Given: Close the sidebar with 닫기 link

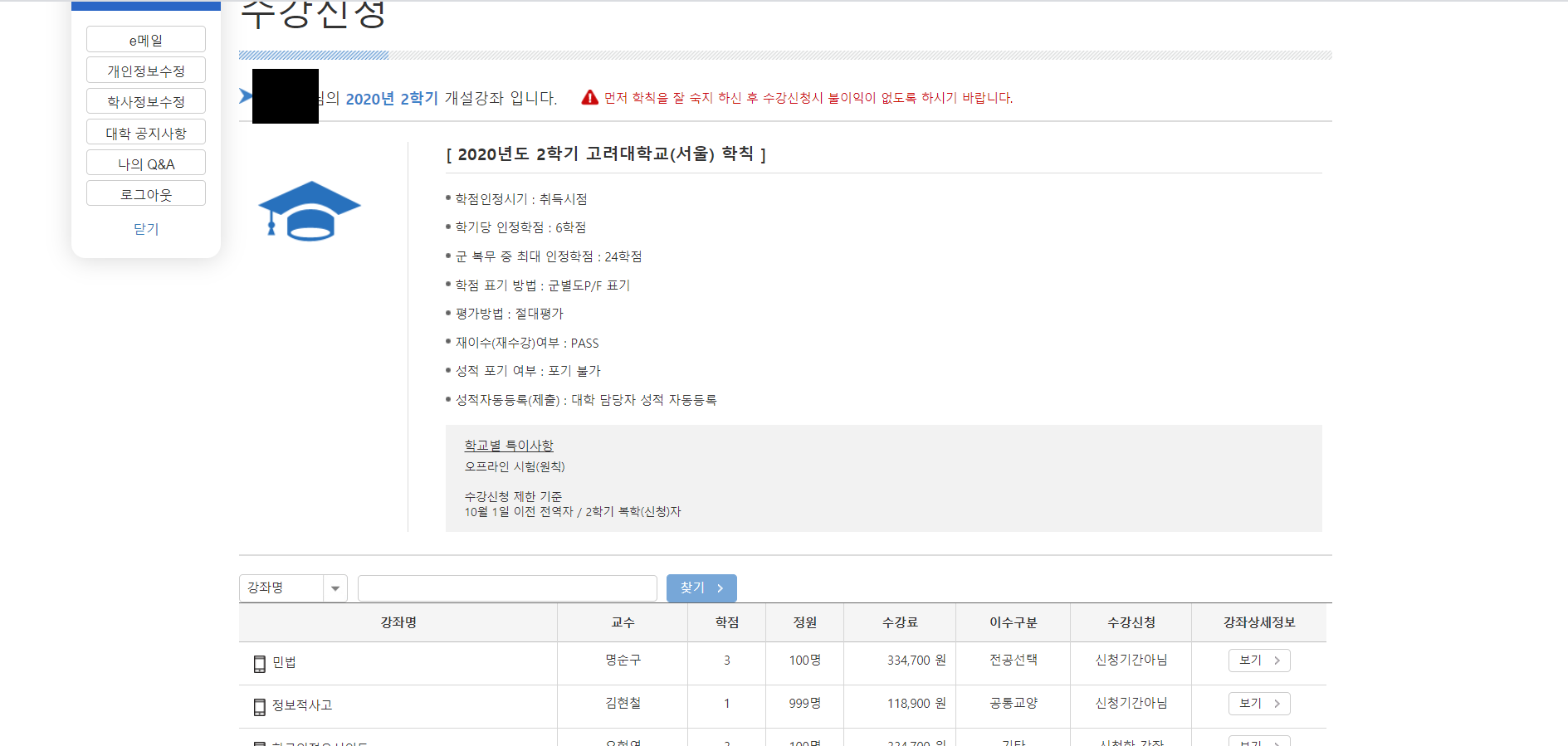Looking at the screenshot, I should click(x=146, y=229).
